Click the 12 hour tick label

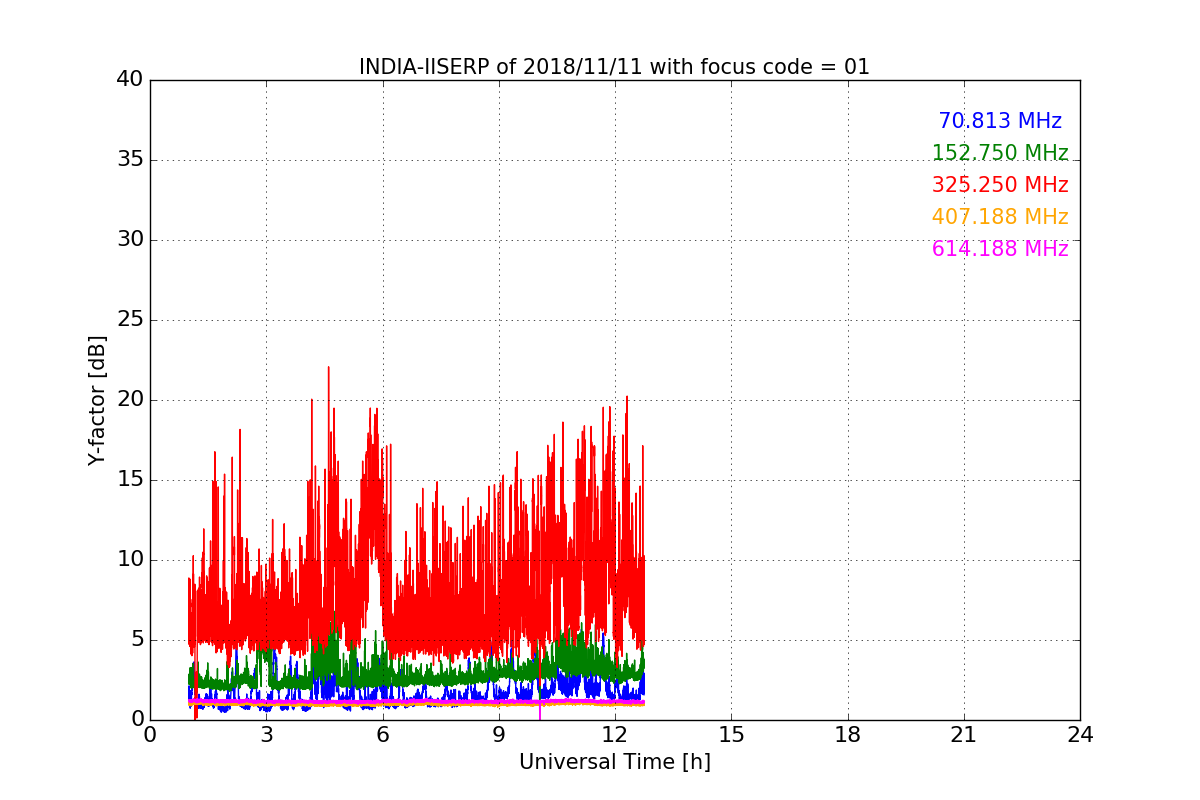click(x=615, y=734)
